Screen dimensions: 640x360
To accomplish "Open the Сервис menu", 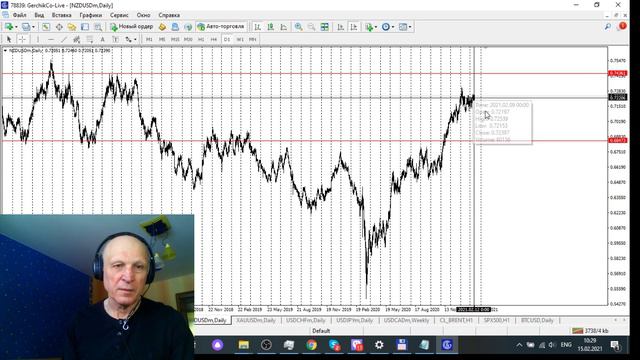I will (119, 15).
